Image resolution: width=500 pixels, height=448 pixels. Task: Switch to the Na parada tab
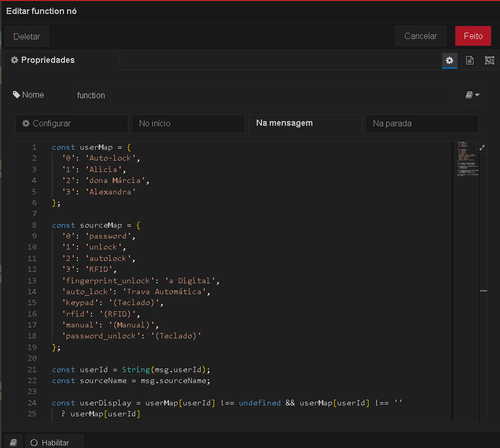pos(422,123)
